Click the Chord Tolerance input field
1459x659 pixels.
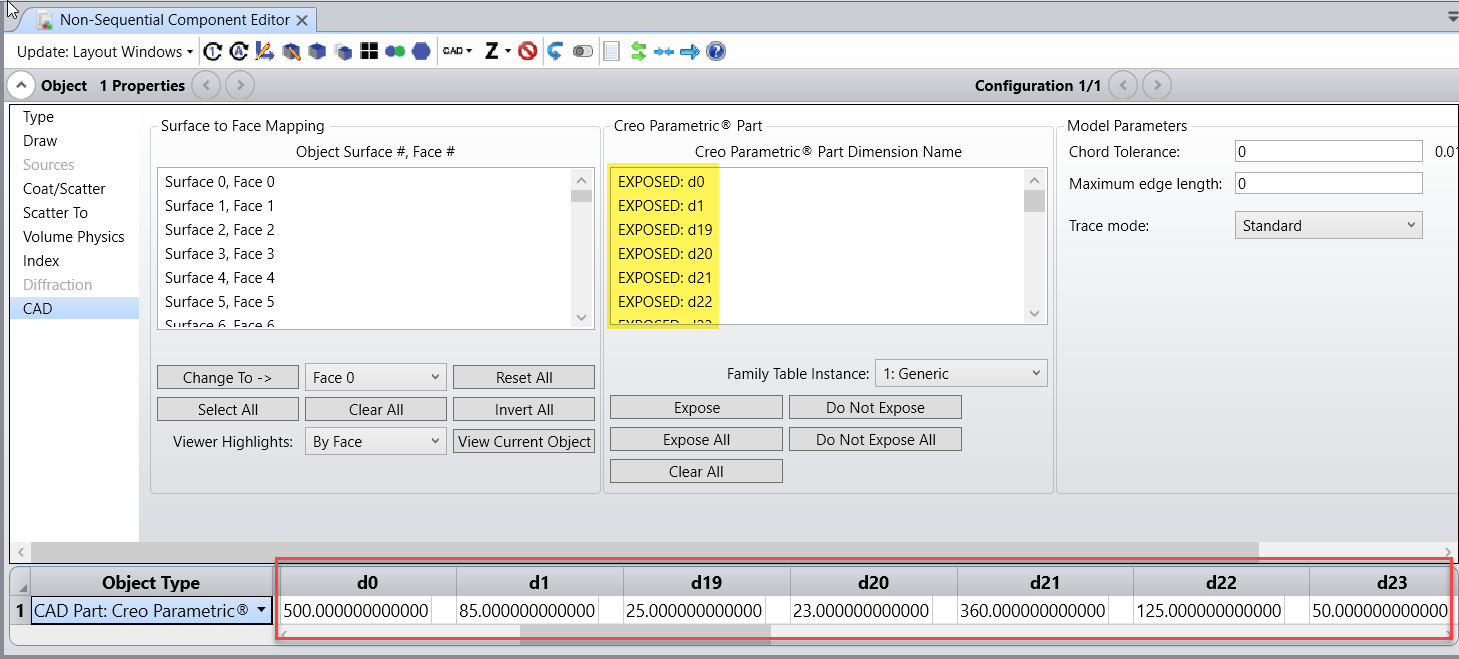pyautogui.click(x=1328, y=152)
